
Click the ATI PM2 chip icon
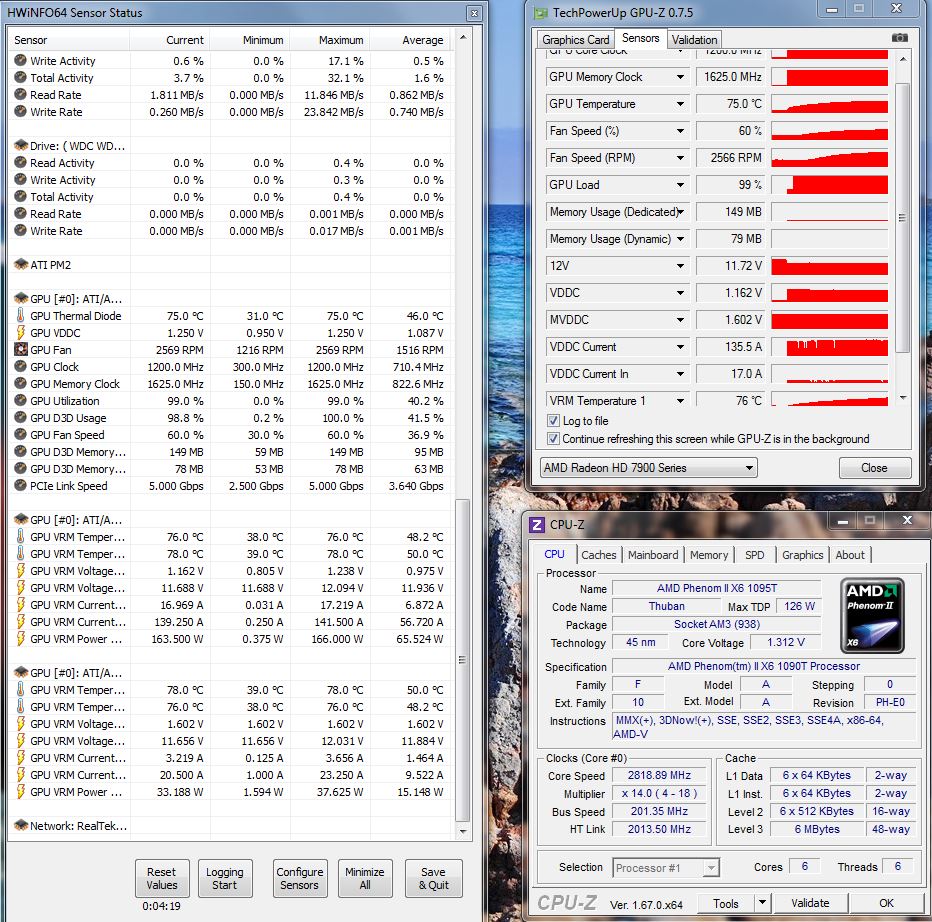pos(21,265)
